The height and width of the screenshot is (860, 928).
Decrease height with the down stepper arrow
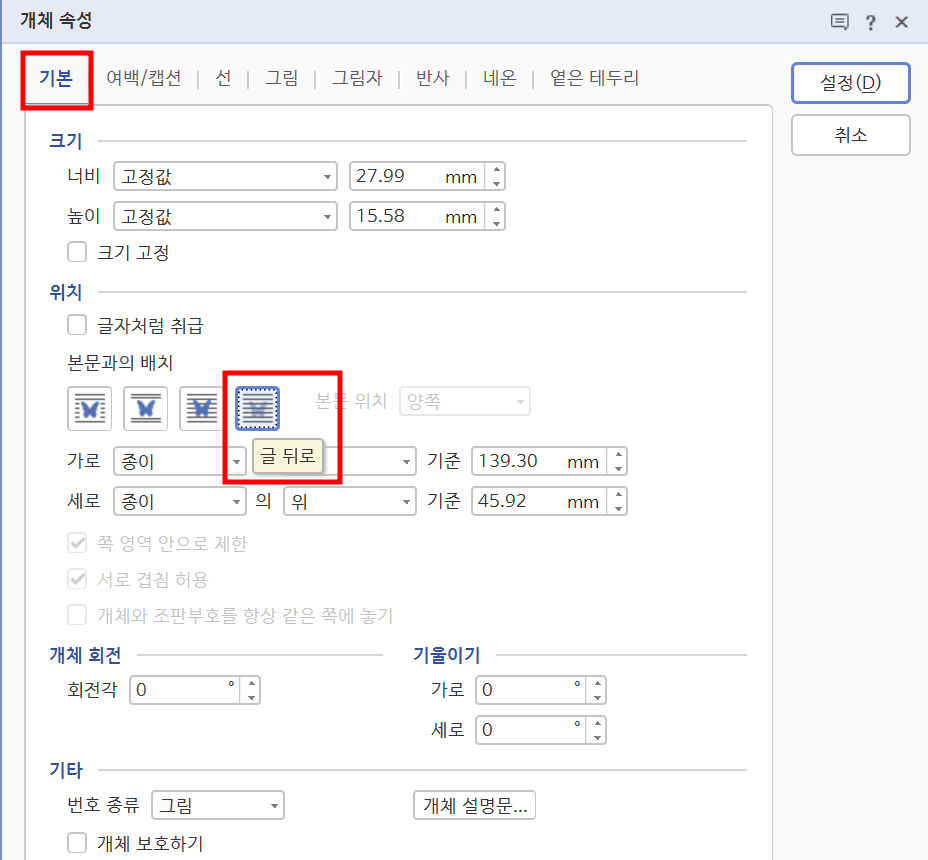[496, 224]
